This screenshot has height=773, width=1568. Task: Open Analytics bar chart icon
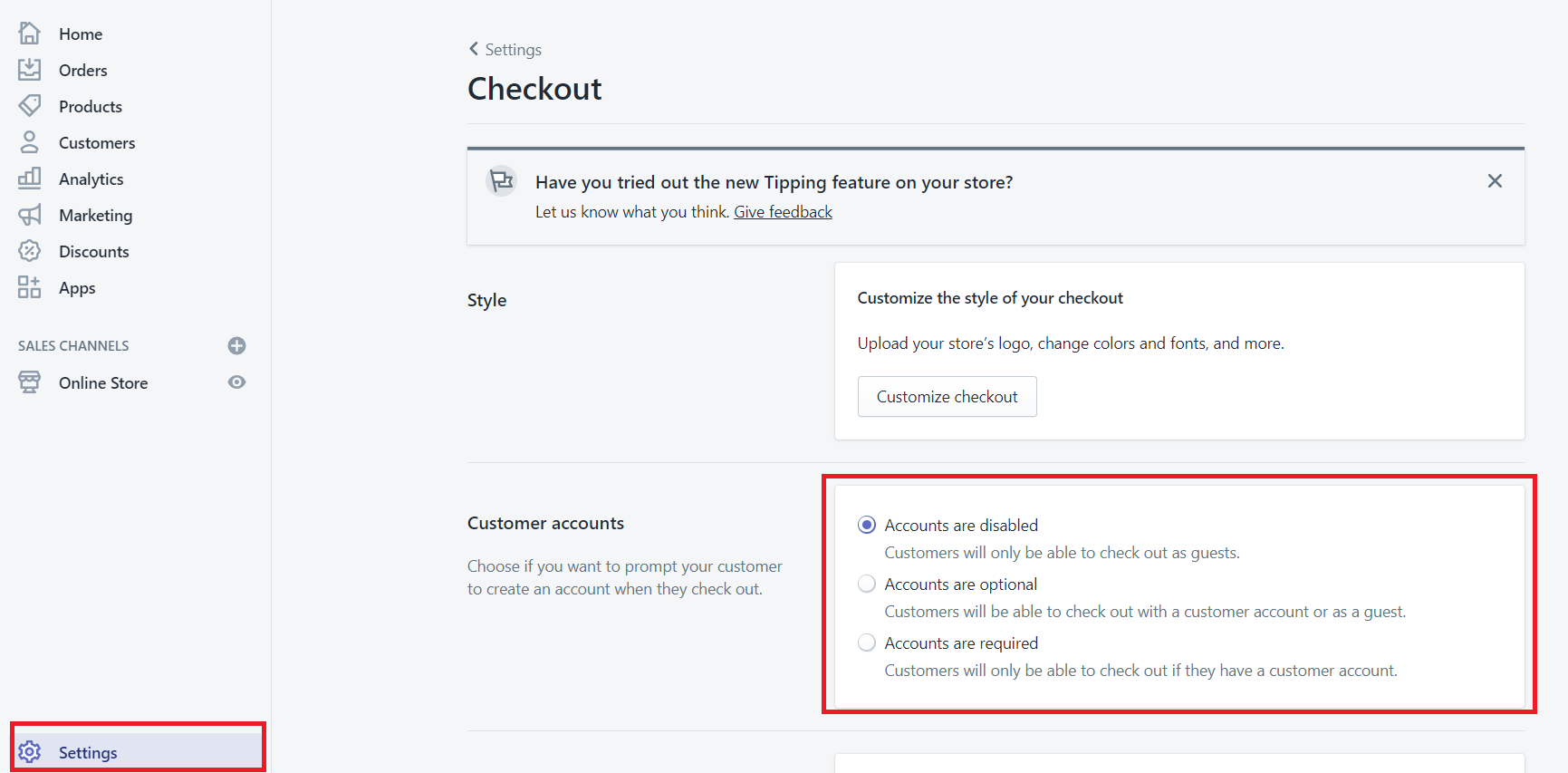(30, 179)
